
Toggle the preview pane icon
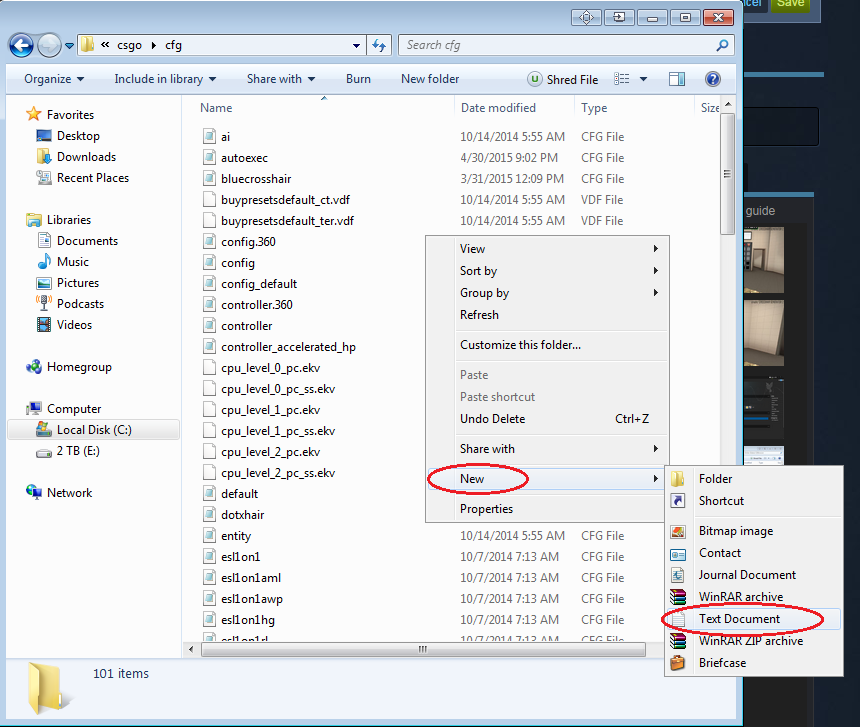[677, 79]
